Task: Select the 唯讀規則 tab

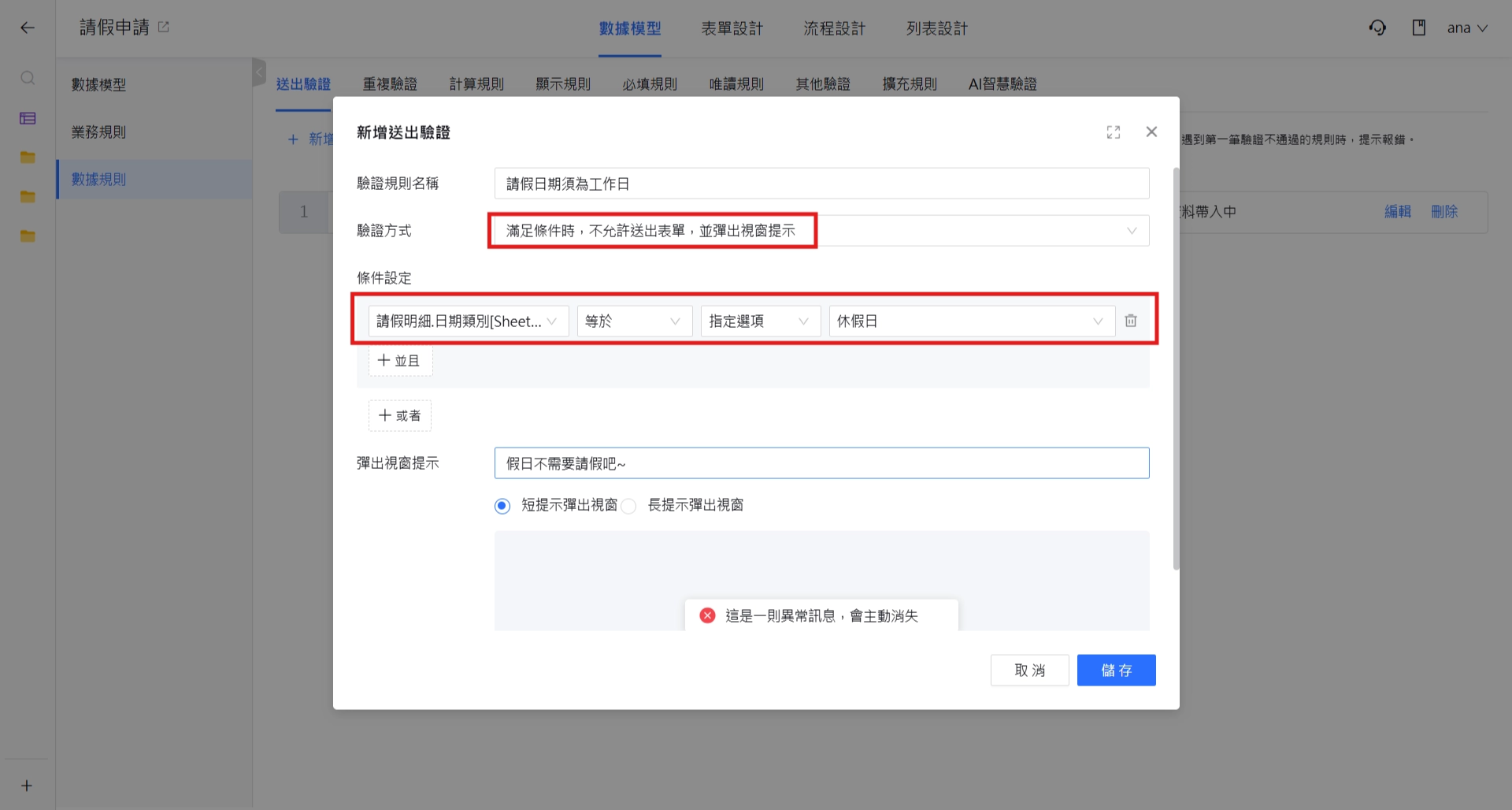Action: [x=736, y=84]
